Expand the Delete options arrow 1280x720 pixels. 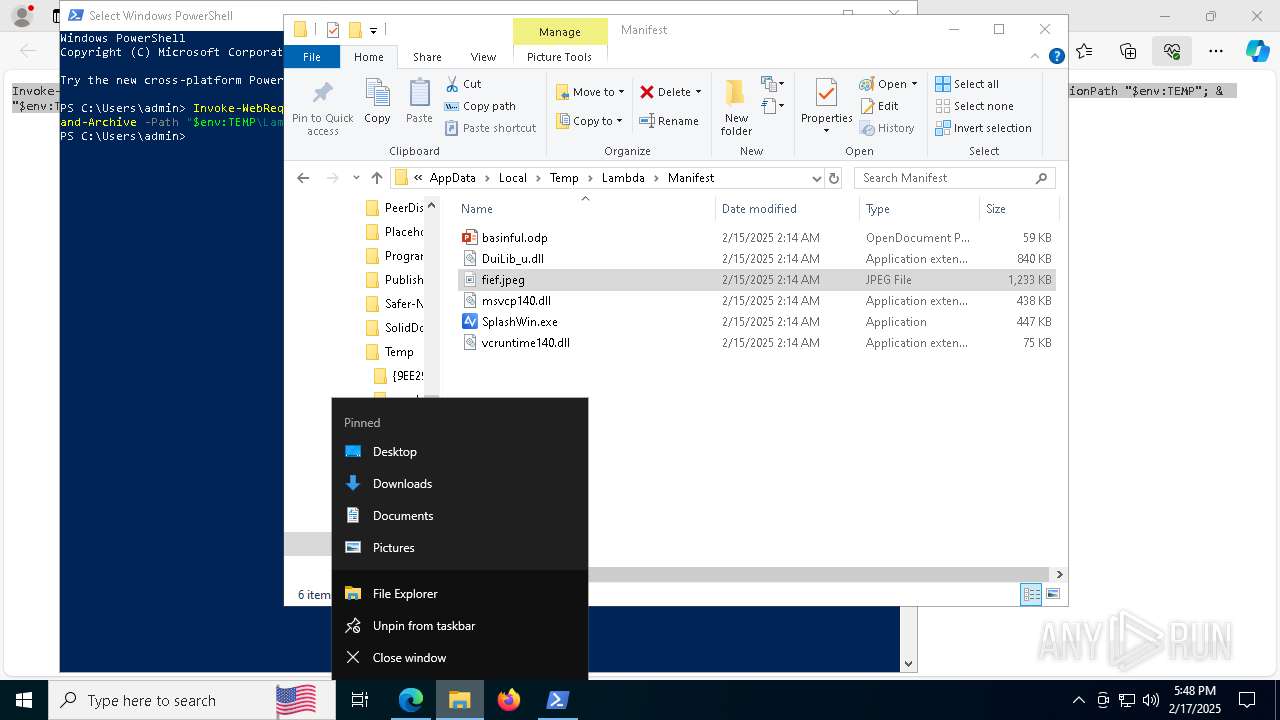[x=698, y=92]
